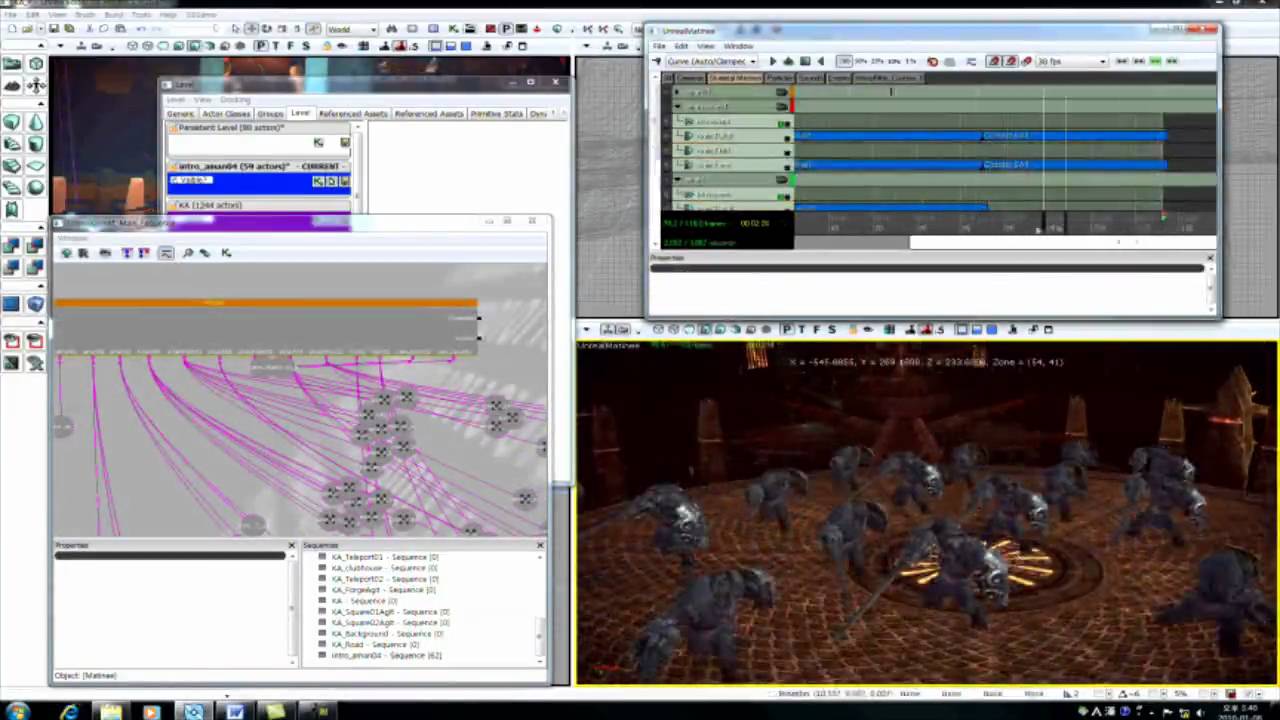Select Persistent Level (80 actors) entry
This screenshot has width=1280, height=720.
pyautogui.click(x=259, y=128)
